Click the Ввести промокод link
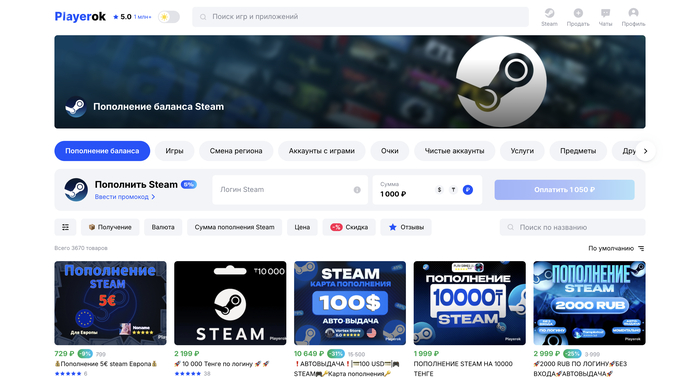Viewport: 700px width, 377px height. [x=125, y=197]
